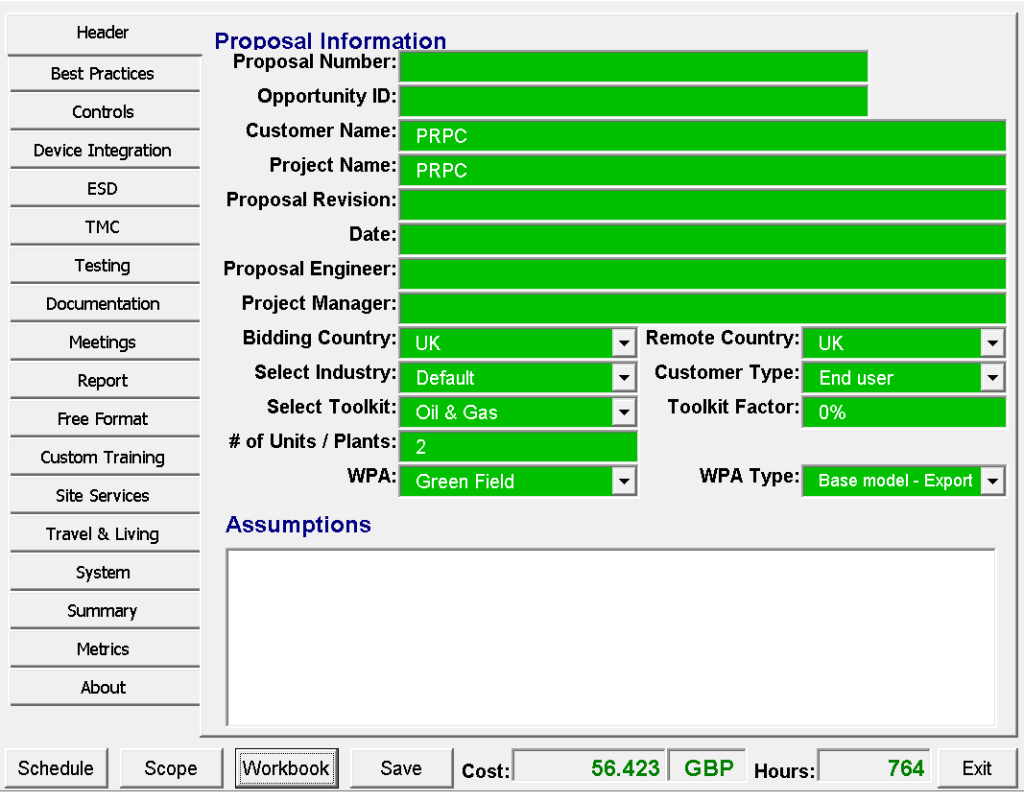Click the Schedule button
The height and width of the screenshot is (801, 1024).
[x=56, y=768]
